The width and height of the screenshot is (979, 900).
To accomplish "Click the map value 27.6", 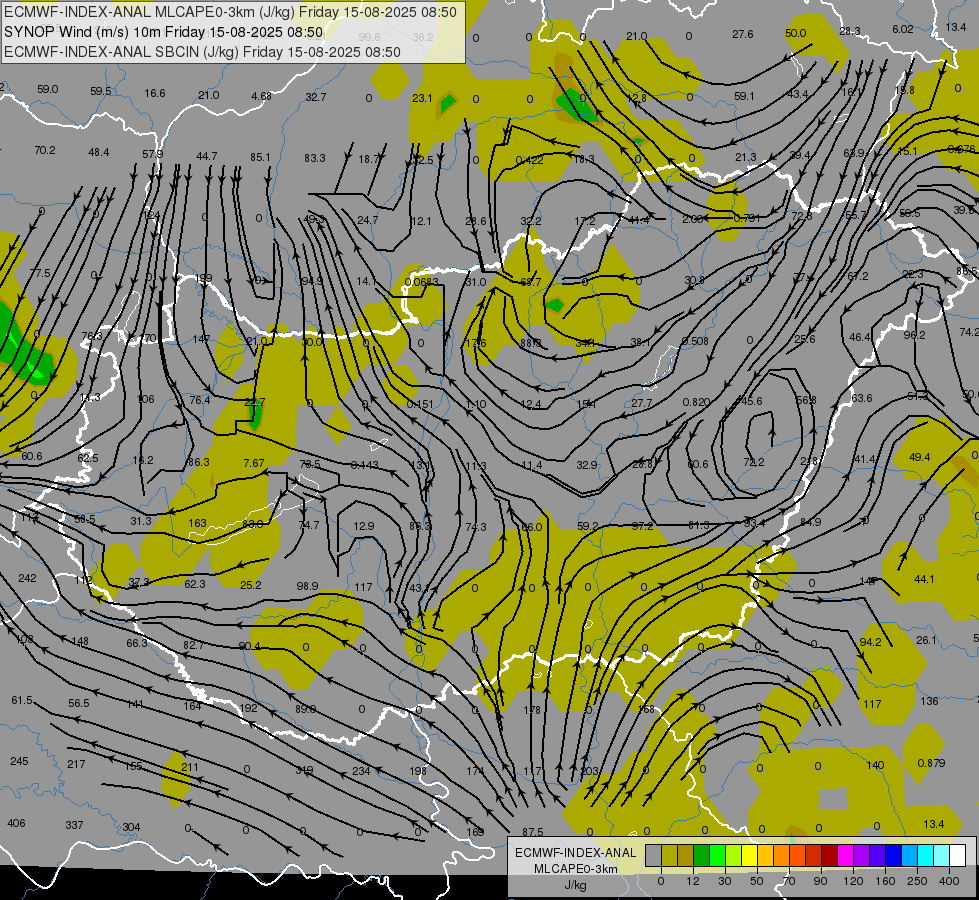I will point(742,34).
